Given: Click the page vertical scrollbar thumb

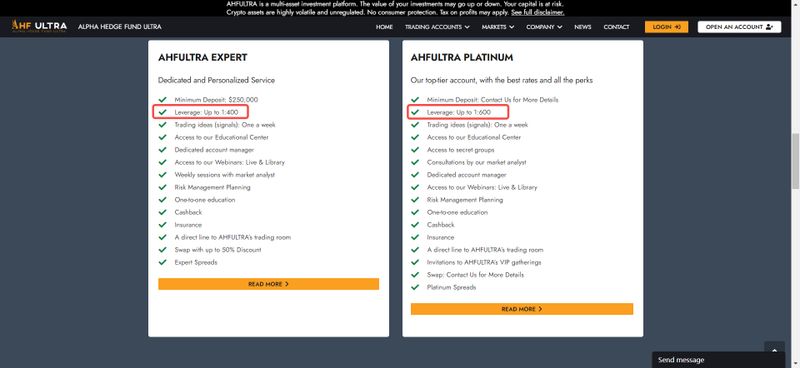Looking at the screenshot, I should 795,161.
